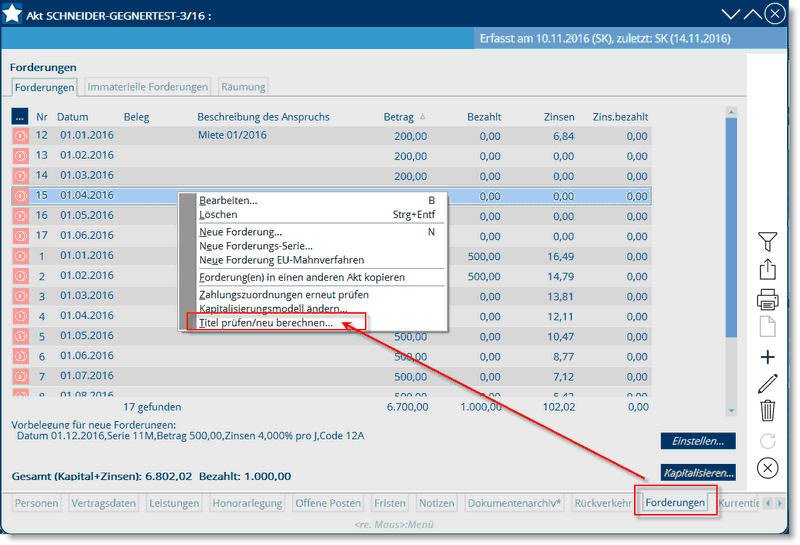Click Zinsen value 16,49
This screenshot has height=545, width=800.
561,256
